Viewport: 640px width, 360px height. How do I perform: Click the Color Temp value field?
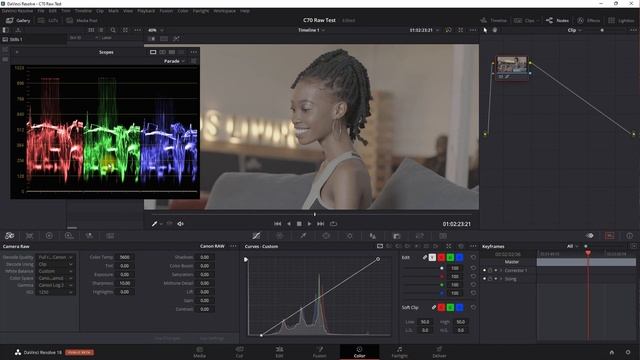[124, 258]
